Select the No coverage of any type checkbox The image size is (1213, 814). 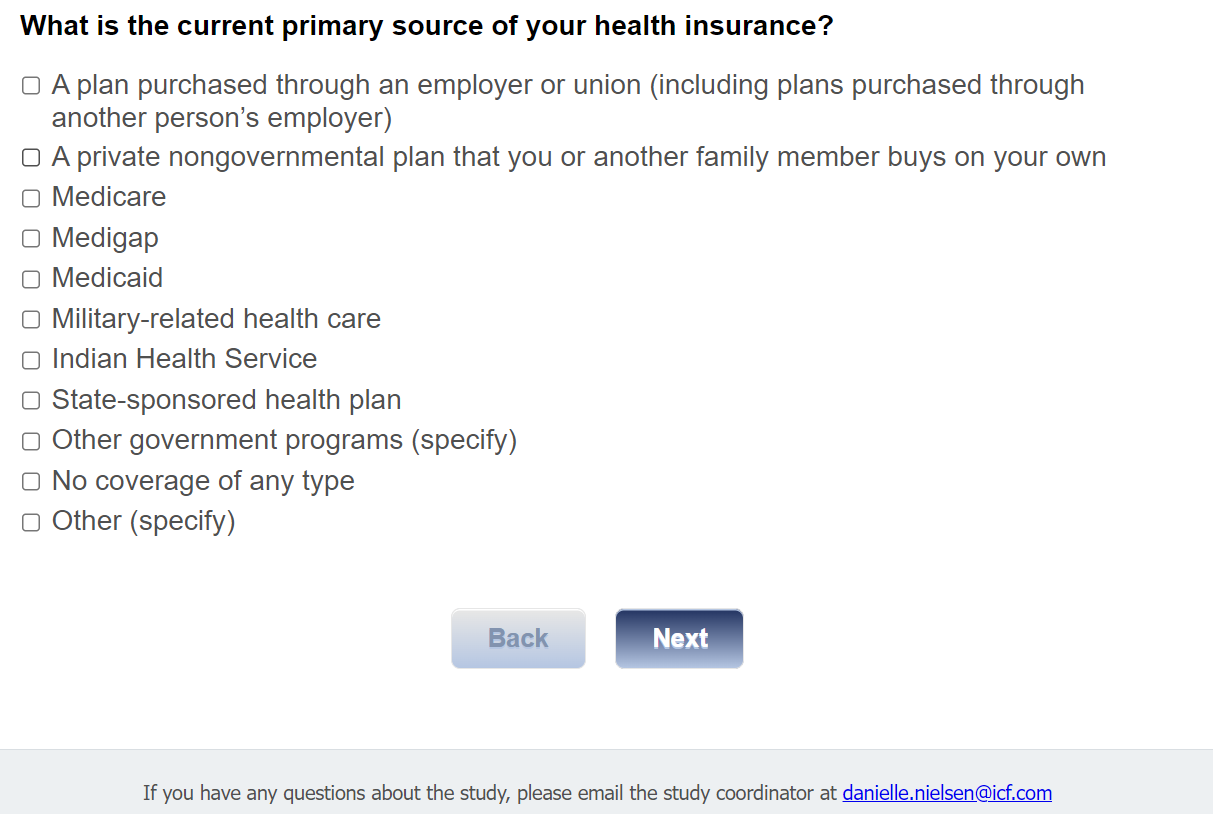click(31, 482)
